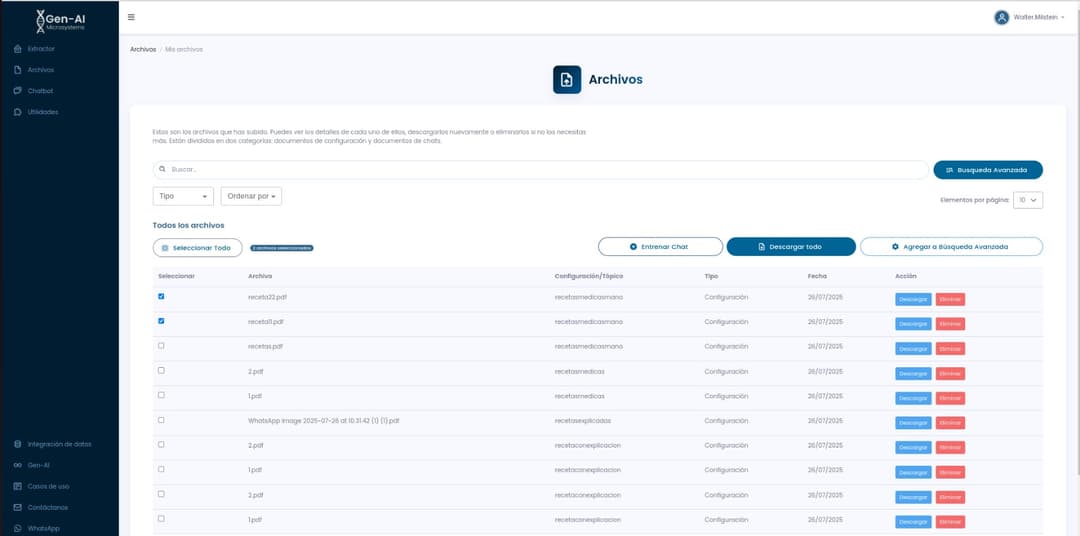Open Walter.Milstein user menu
This screenshot has width=1080, height=536.
[1029, 17]
